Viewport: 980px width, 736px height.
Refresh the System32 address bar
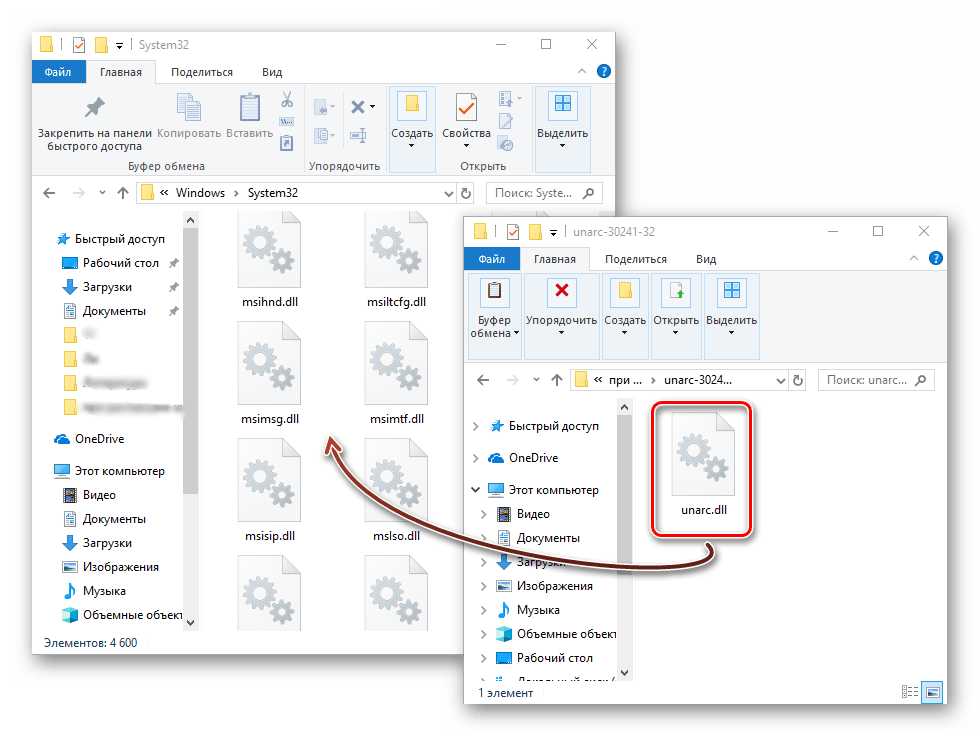(x=466, y=193)
